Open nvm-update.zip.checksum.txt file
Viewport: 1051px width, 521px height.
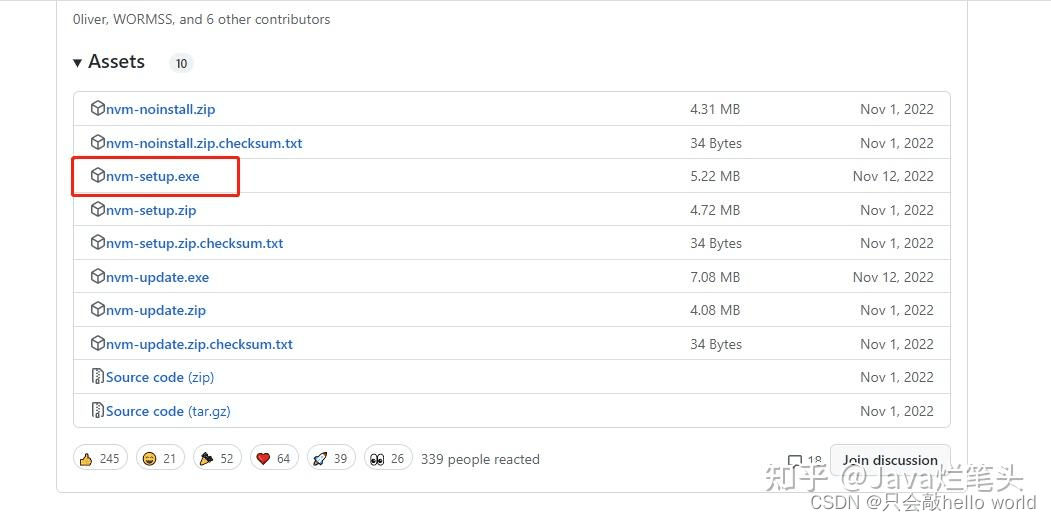pos(200,344)
